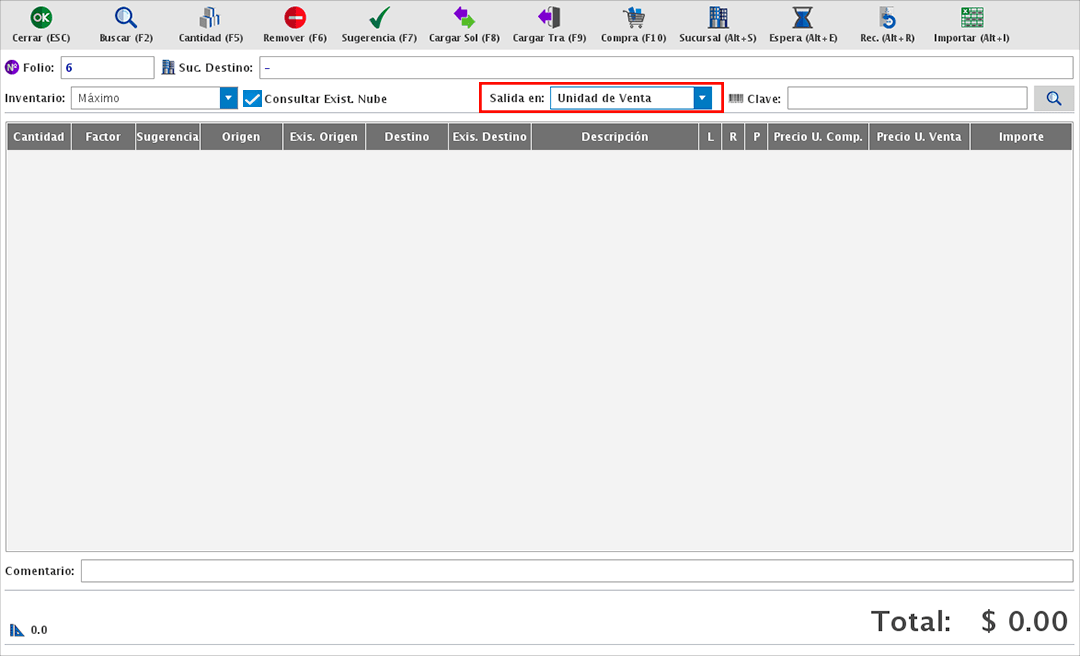Open Cargar Sol (F8) arrows icon

pos(464,18)
